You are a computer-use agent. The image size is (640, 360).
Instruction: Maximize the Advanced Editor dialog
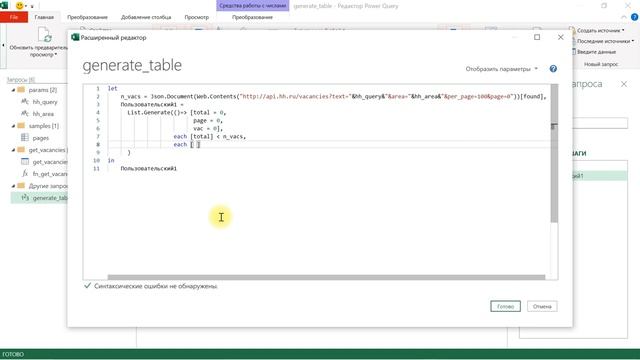point(537,37)
